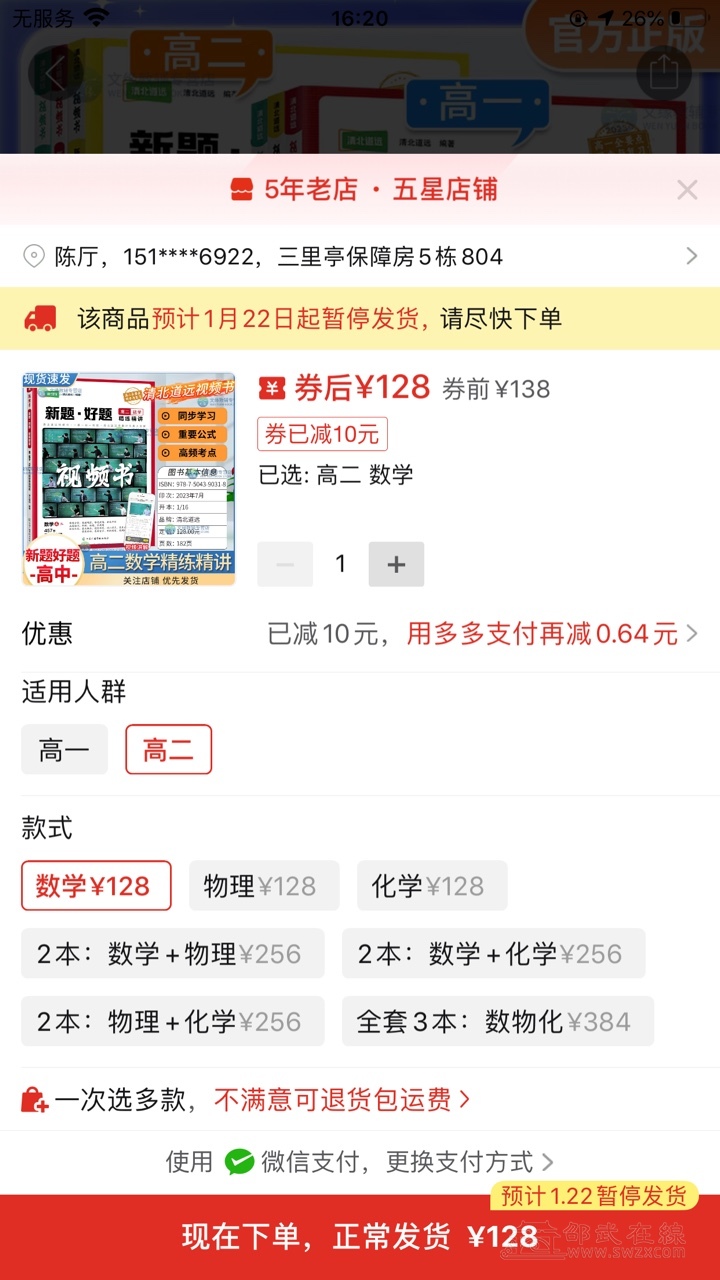Image resolution: width=720 pixels, height=1280 pixels.
Task: Select the 高二 grade option
Action: click(x=168, y=749)
